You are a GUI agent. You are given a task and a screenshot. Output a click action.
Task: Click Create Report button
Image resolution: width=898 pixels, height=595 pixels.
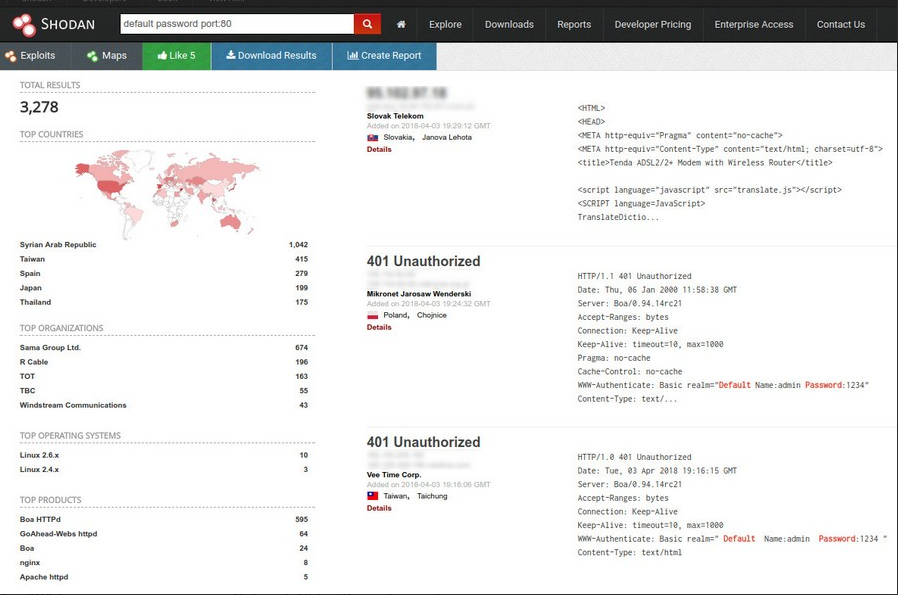(x=384, y=56)
